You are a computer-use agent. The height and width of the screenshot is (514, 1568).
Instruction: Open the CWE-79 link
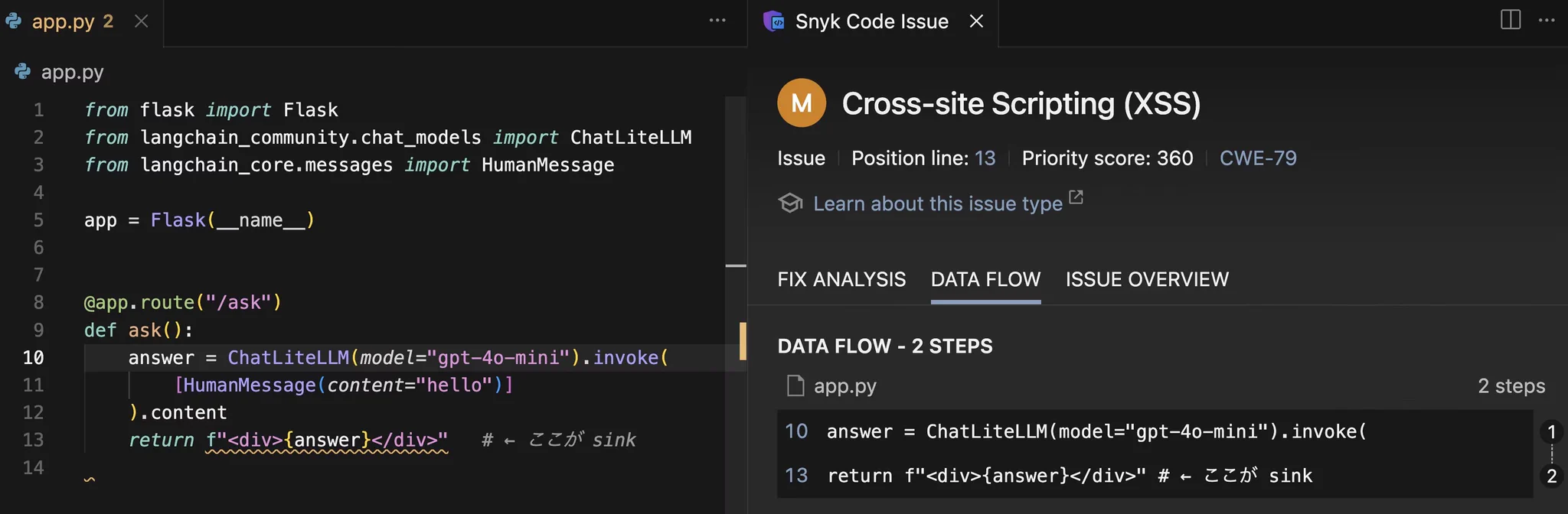tap(1258, 158)
